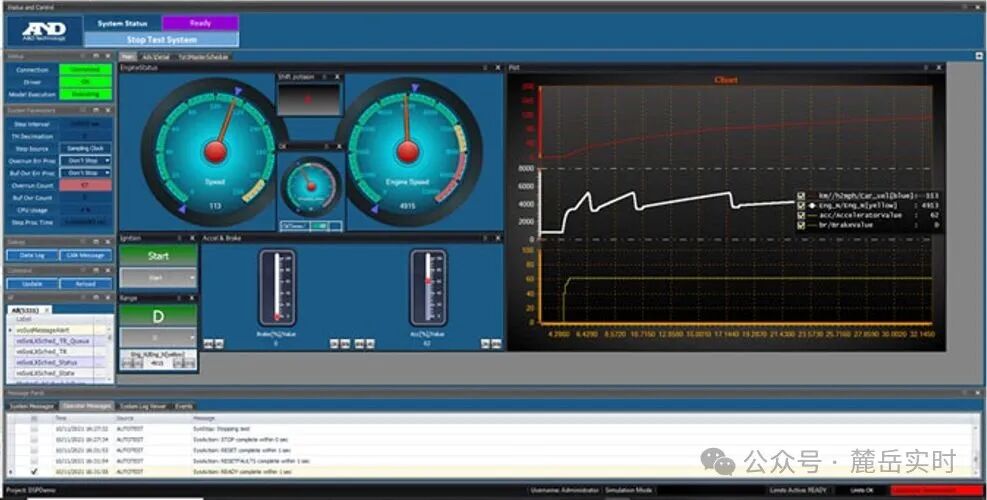The width and height of the screenshot is (987, 500).
Task: Open the CAN Message dialog
Action: pos(86,255)
